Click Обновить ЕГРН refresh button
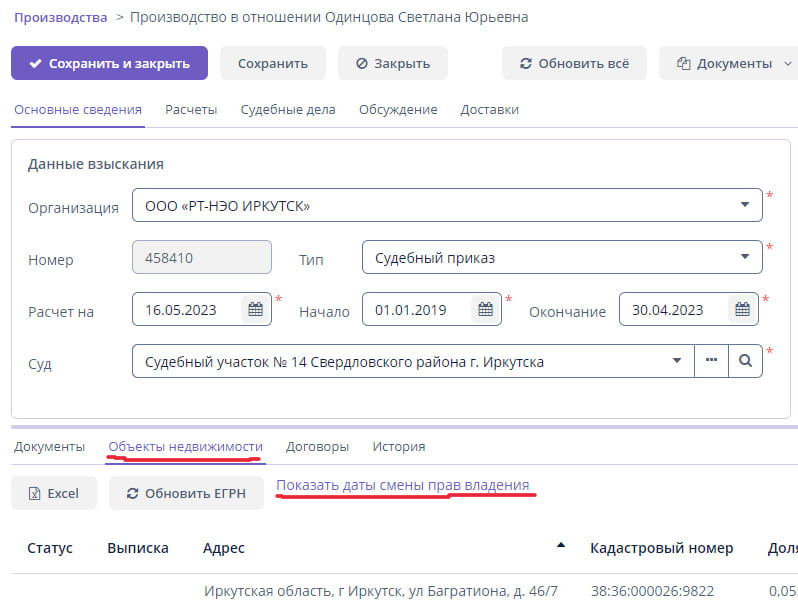 [x=185, y=493]
